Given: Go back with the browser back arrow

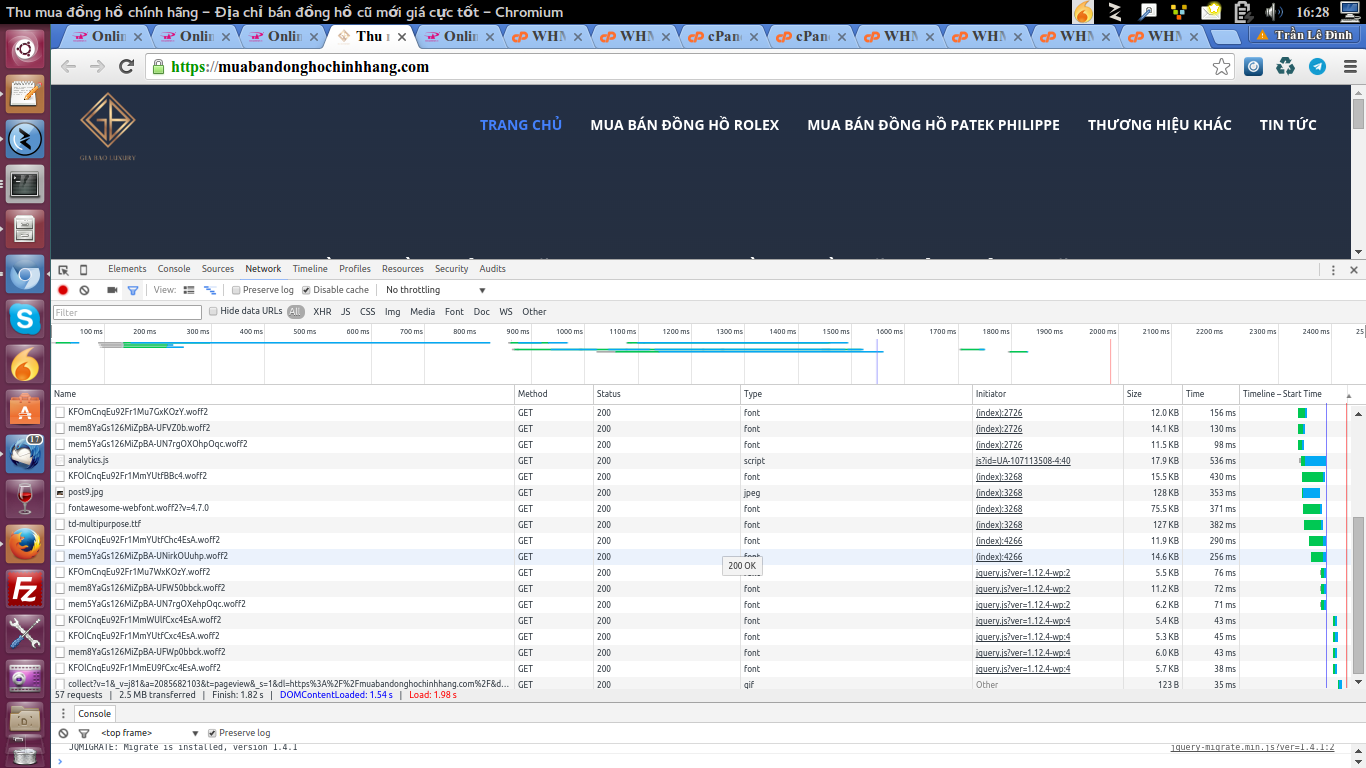Looking at the screenshot, I should (68, 67).
